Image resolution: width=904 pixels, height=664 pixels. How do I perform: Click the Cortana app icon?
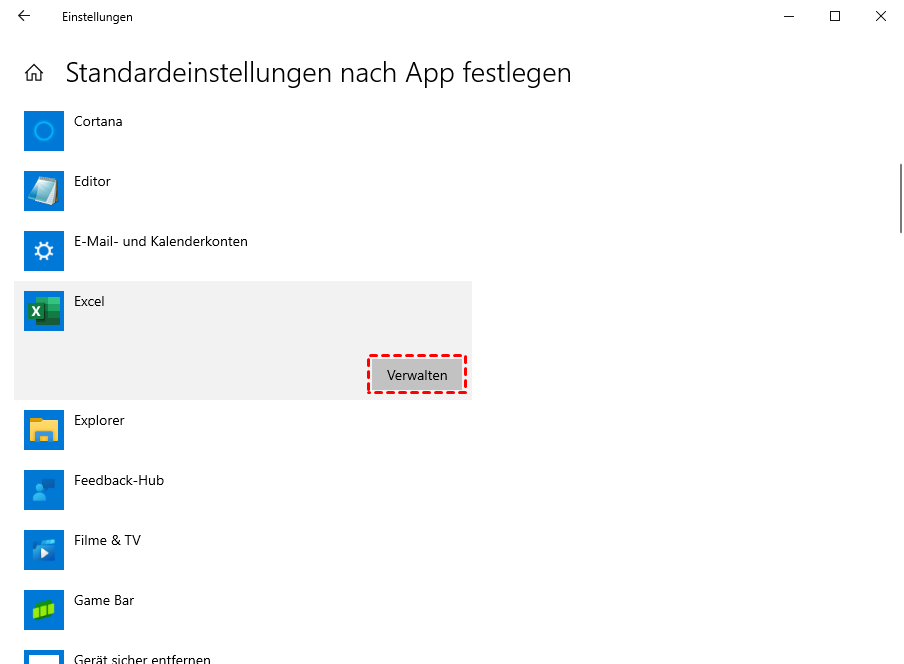click(x=44, y=131)
